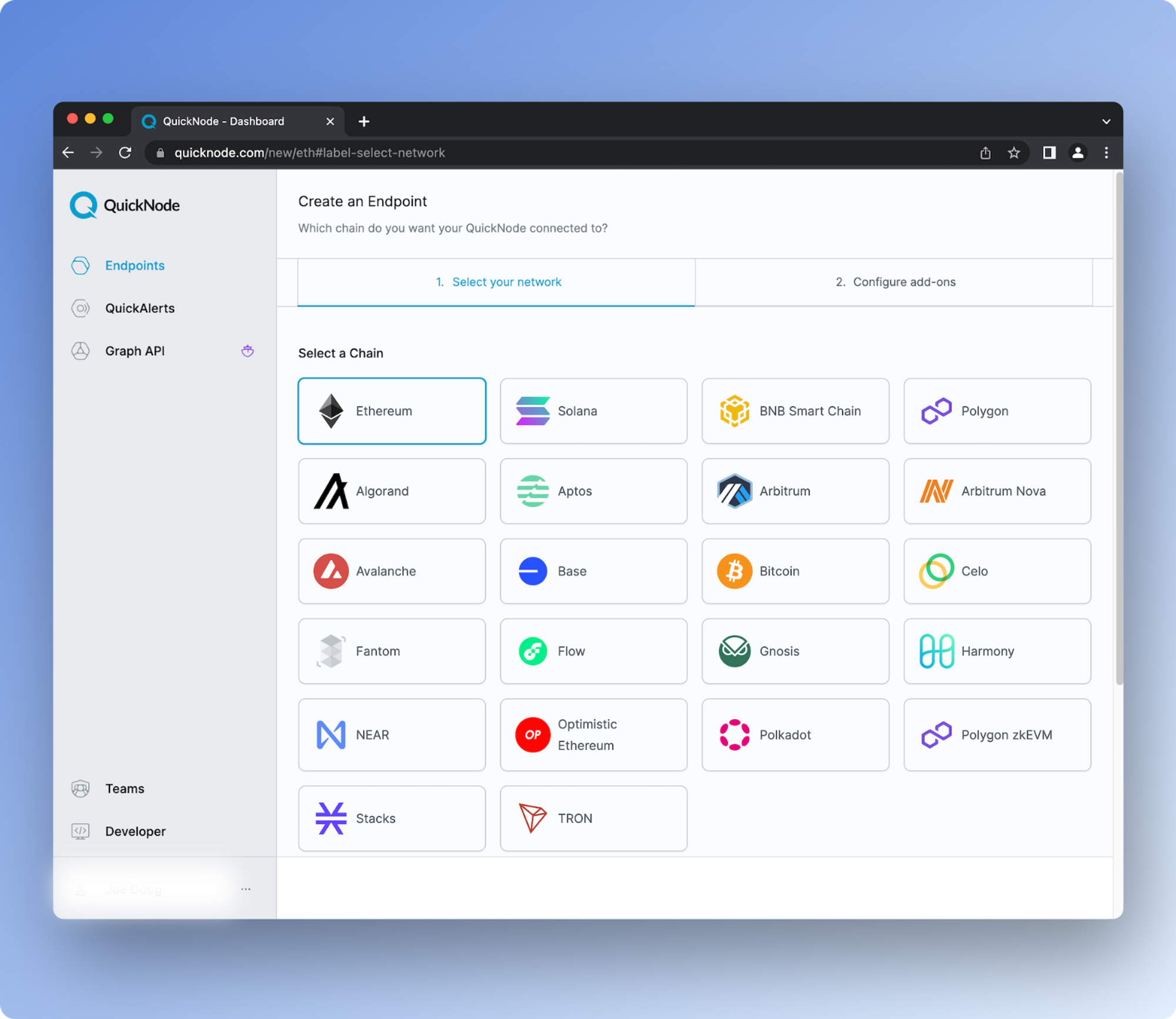Click the TRON logo icon

coord(533,818)
